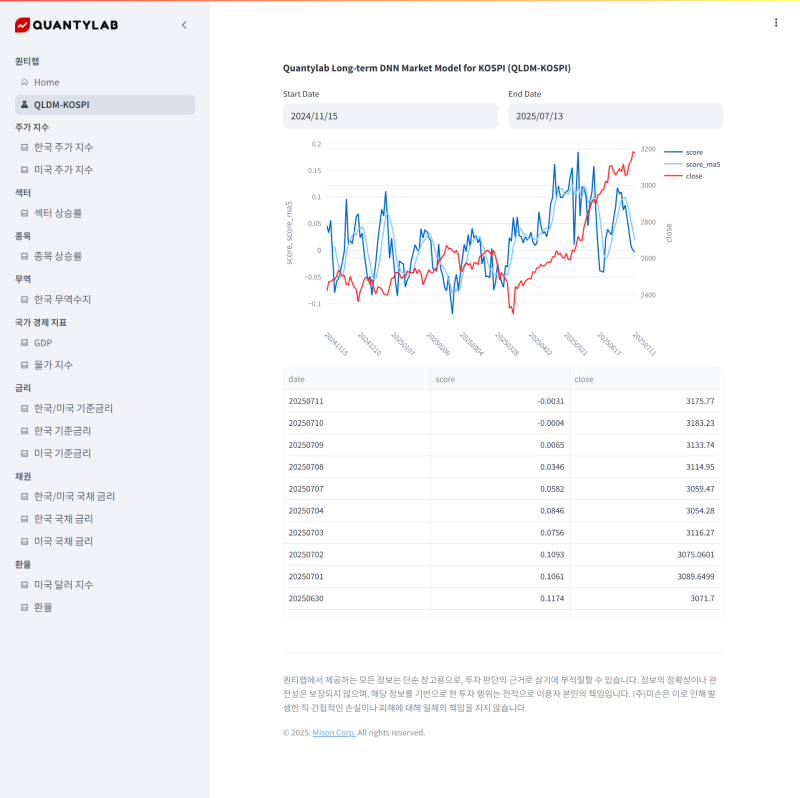Viewport: 800px width, 798px height.
Task: Open the three-dot menu in top right
Action: pos(776,22)
